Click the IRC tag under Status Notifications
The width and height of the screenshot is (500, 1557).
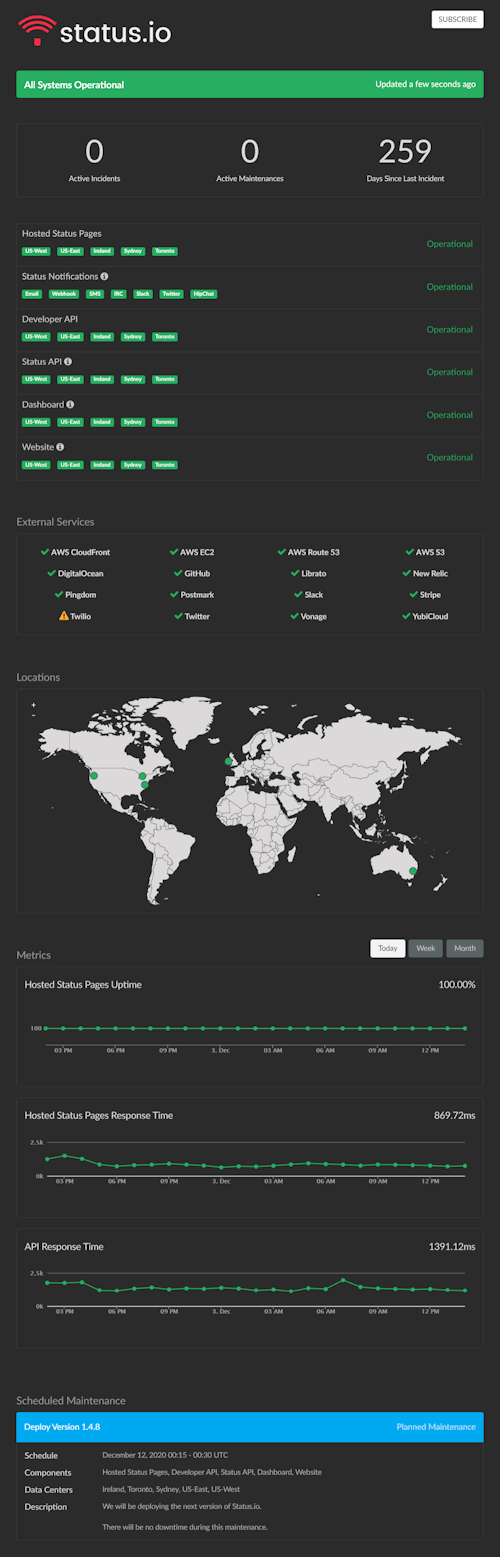coord(119,294)
